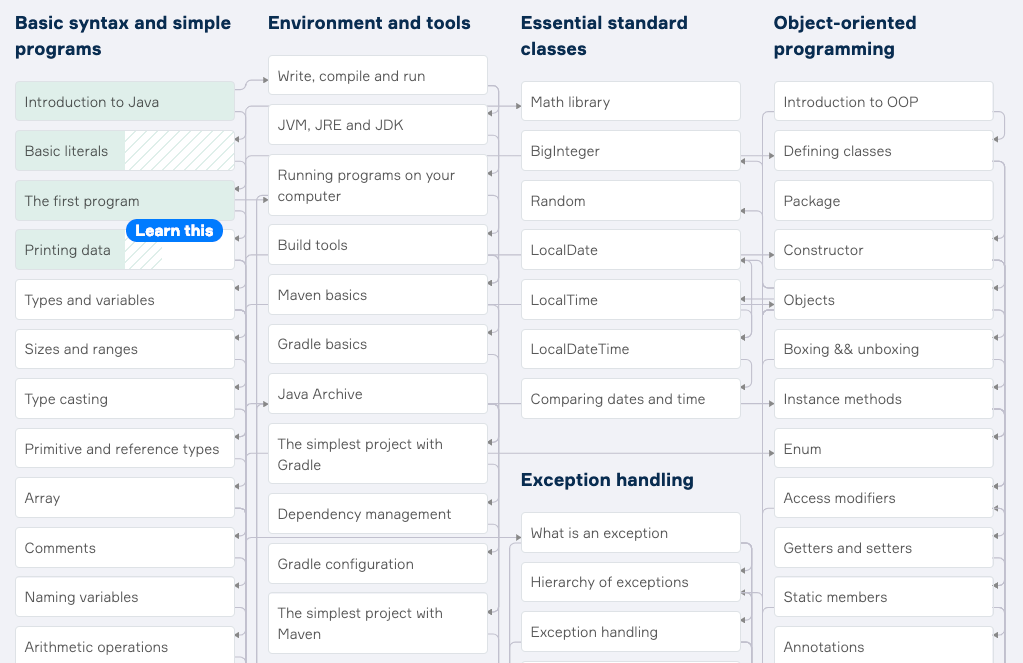Click the Learn this badge
Image resolution: width=1023 pixels, height=663 pixels.
pos(174,230)
